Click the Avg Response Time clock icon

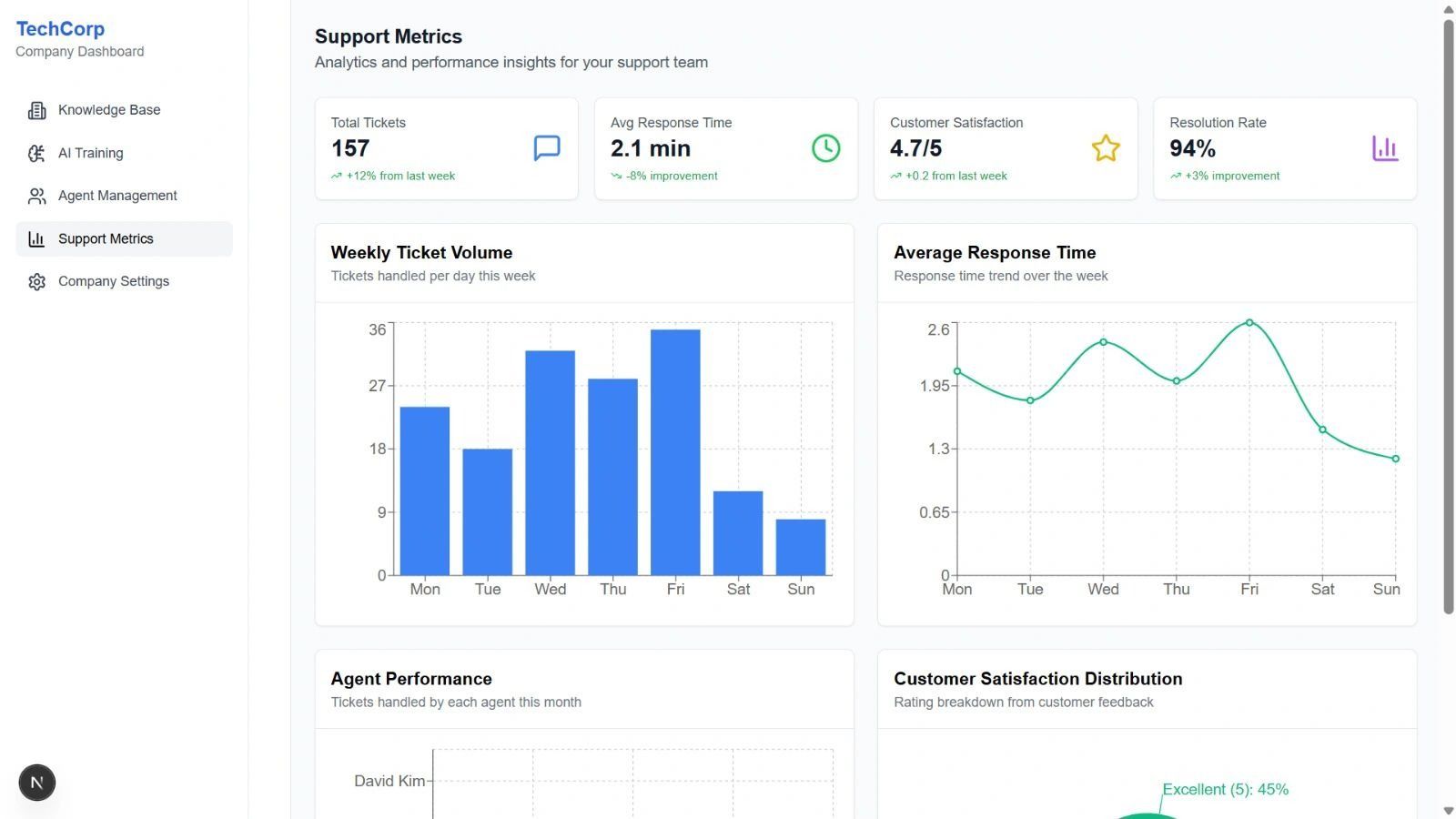tap(825, 148)
